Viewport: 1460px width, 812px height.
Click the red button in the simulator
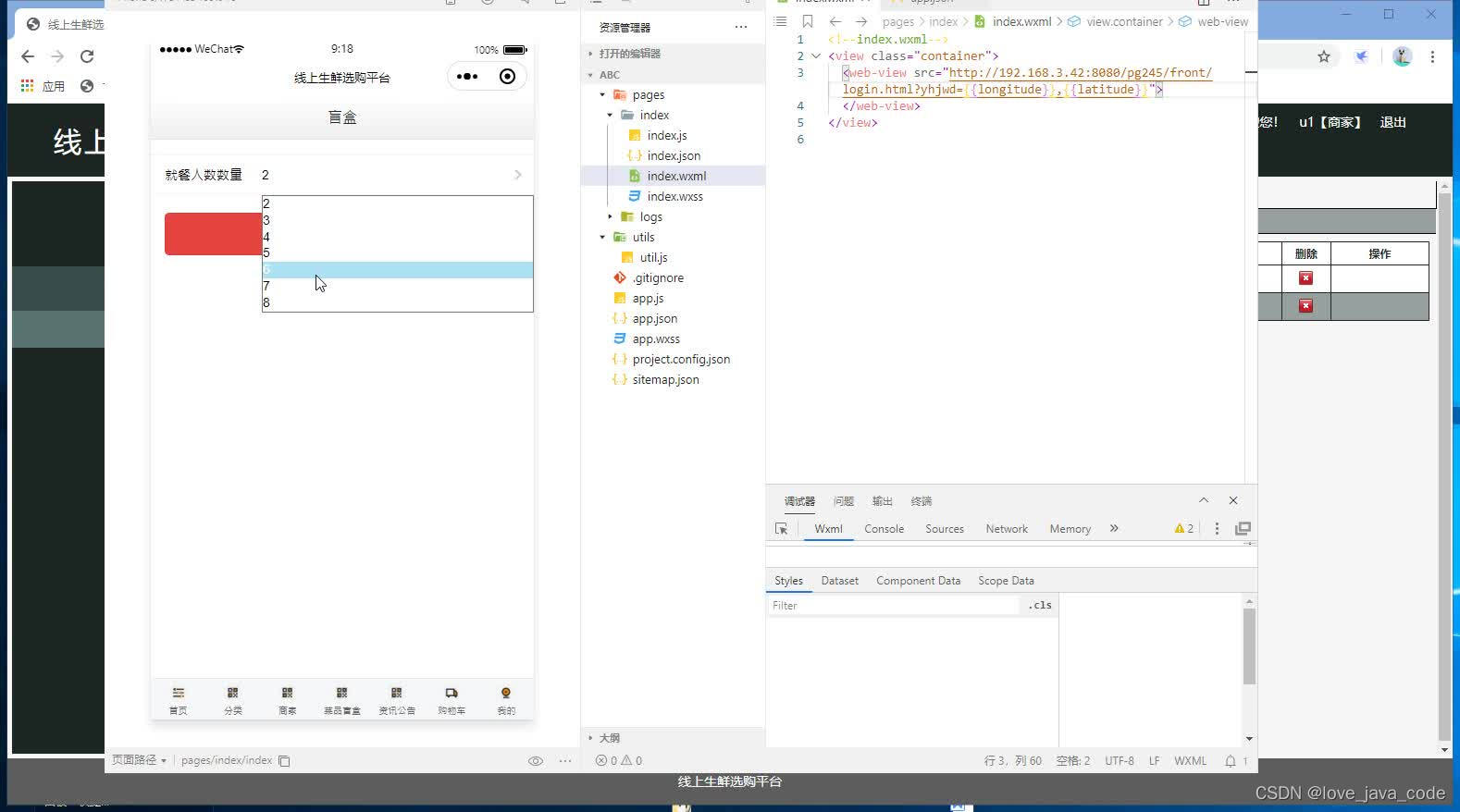tap(214, 234)
